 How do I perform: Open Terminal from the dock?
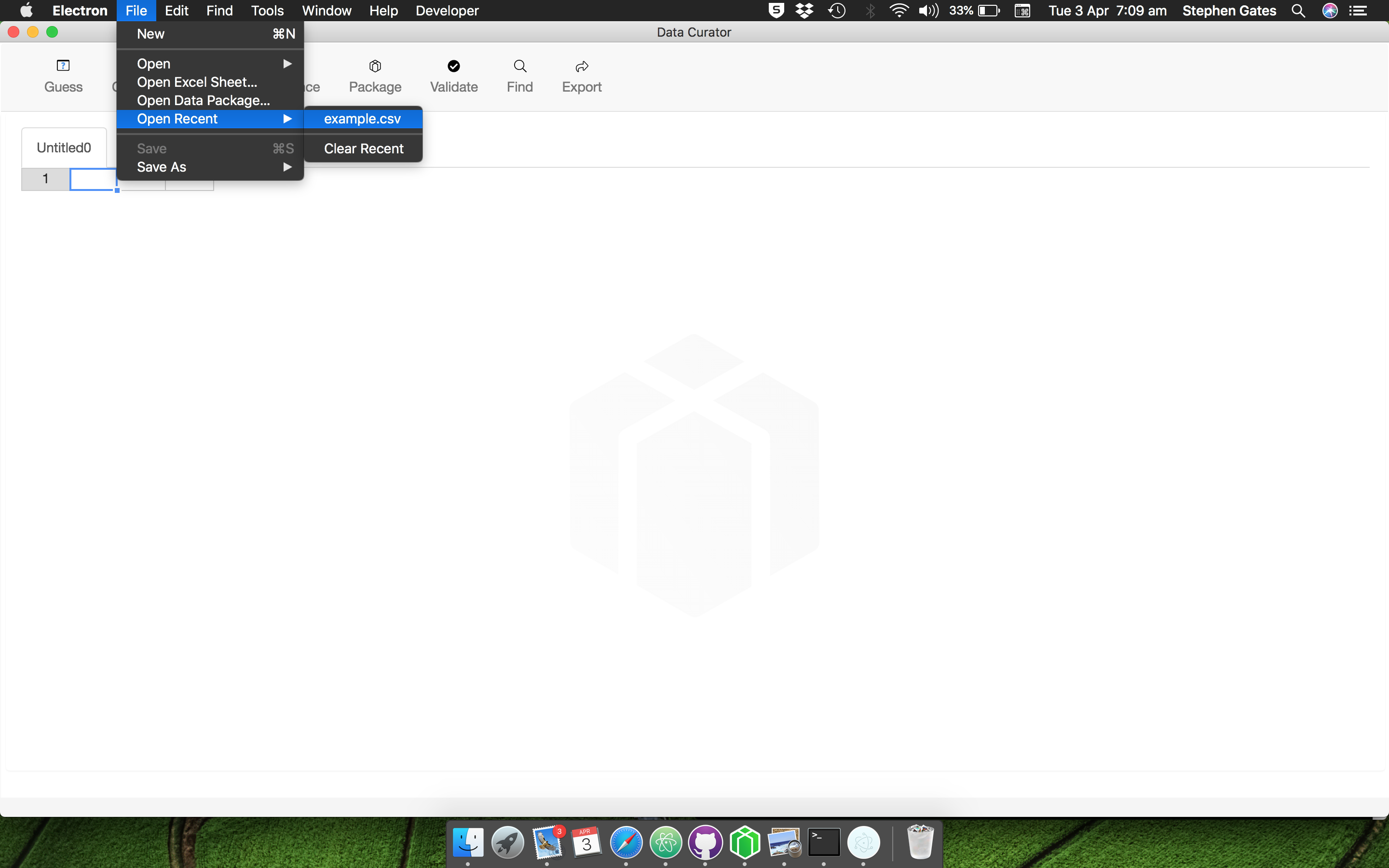[824, 843]
